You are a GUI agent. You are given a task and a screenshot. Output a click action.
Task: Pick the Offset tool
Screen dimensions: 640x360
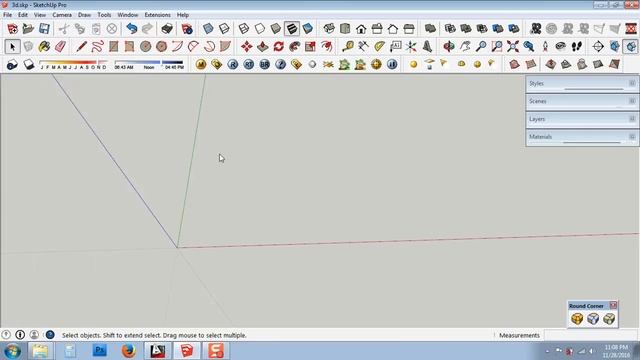[326, 47]
